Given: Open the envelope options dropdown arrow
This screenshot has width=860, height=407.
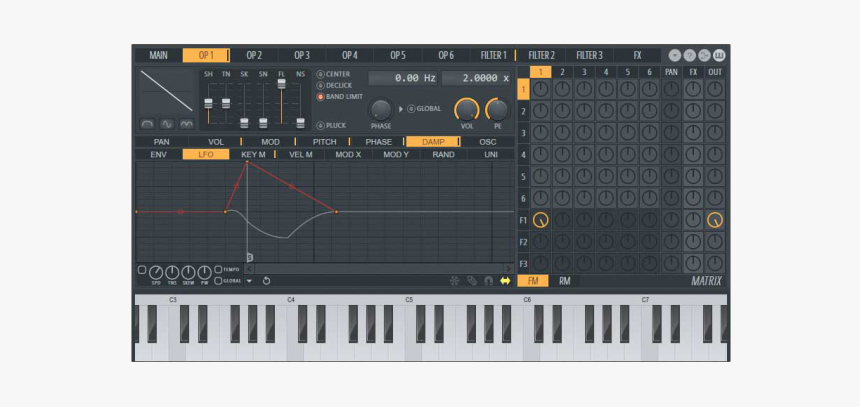Looking at the screenshot, I should pyautogui.click(x=249, y=281).
